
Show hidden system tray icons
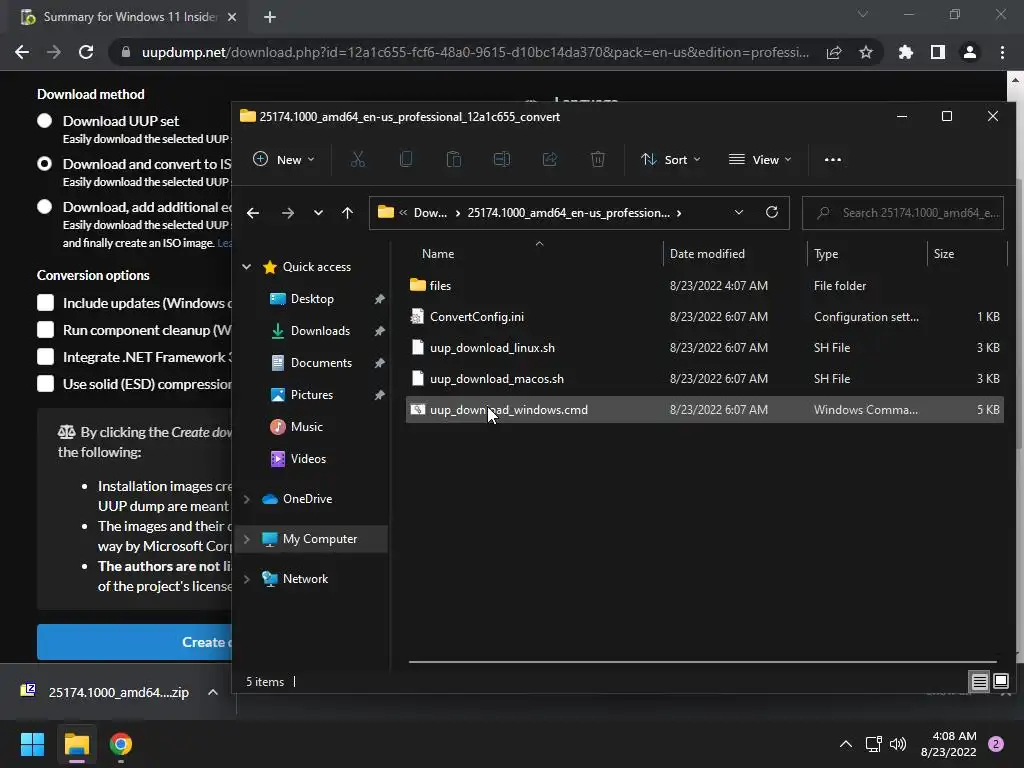[846, 744]
